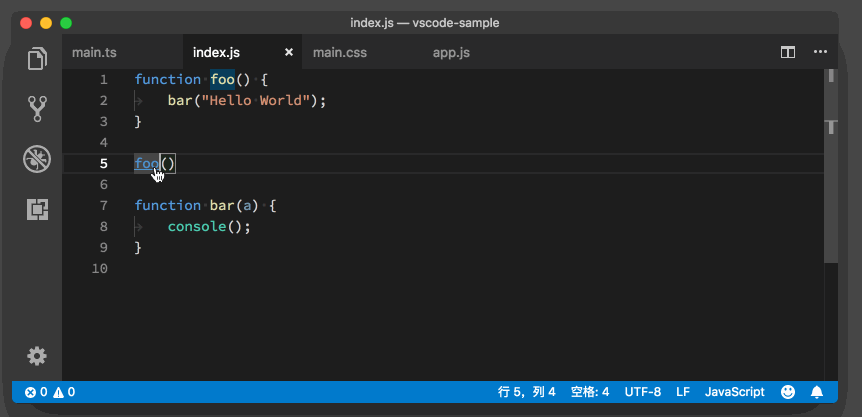Show notifications via the bell icon

coord(817,392)
